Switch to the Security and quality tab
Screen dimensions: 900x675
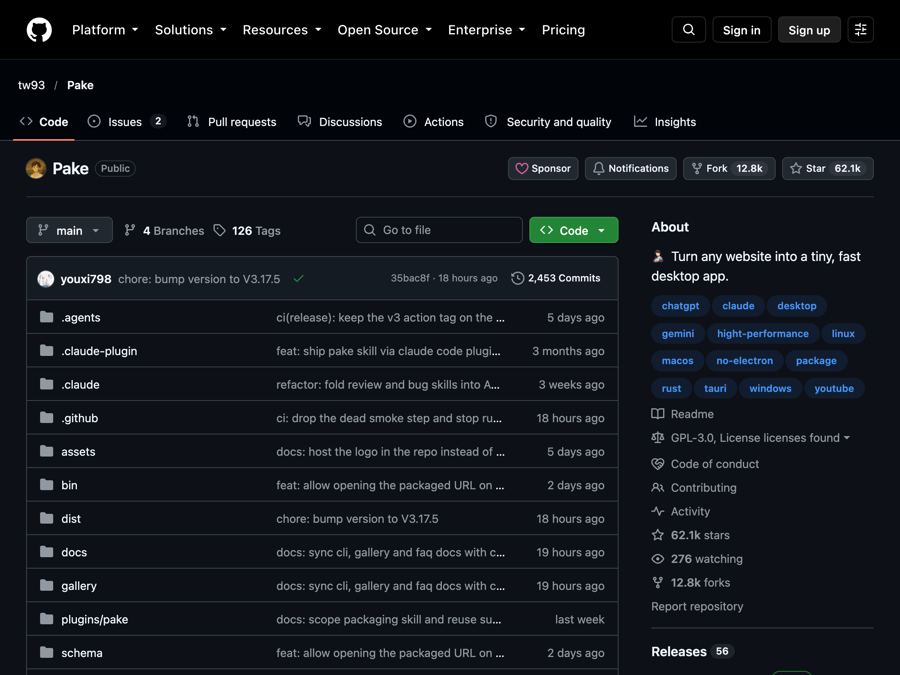(548, 122)
